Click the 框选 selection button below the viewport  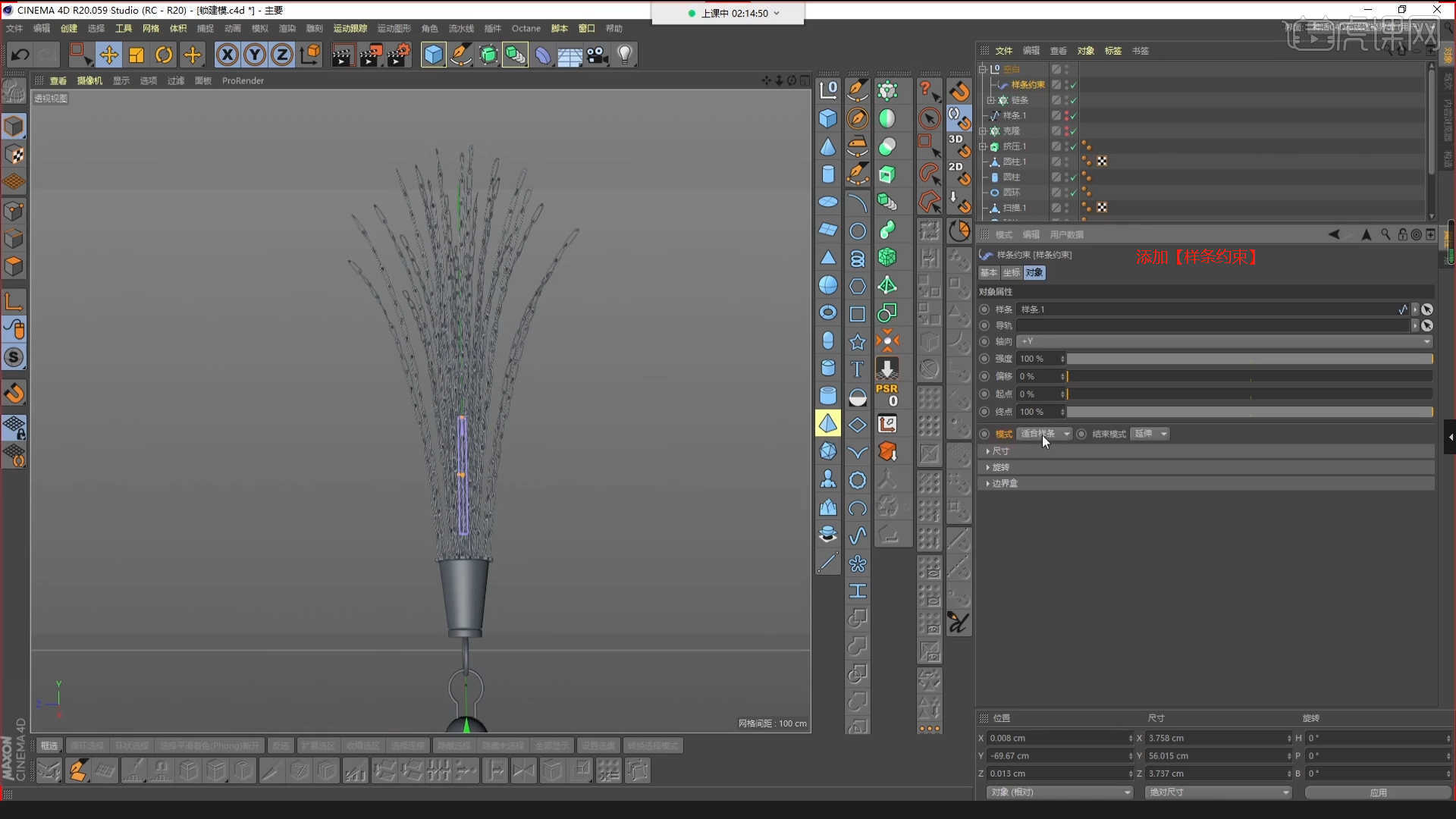click(49, 745)
